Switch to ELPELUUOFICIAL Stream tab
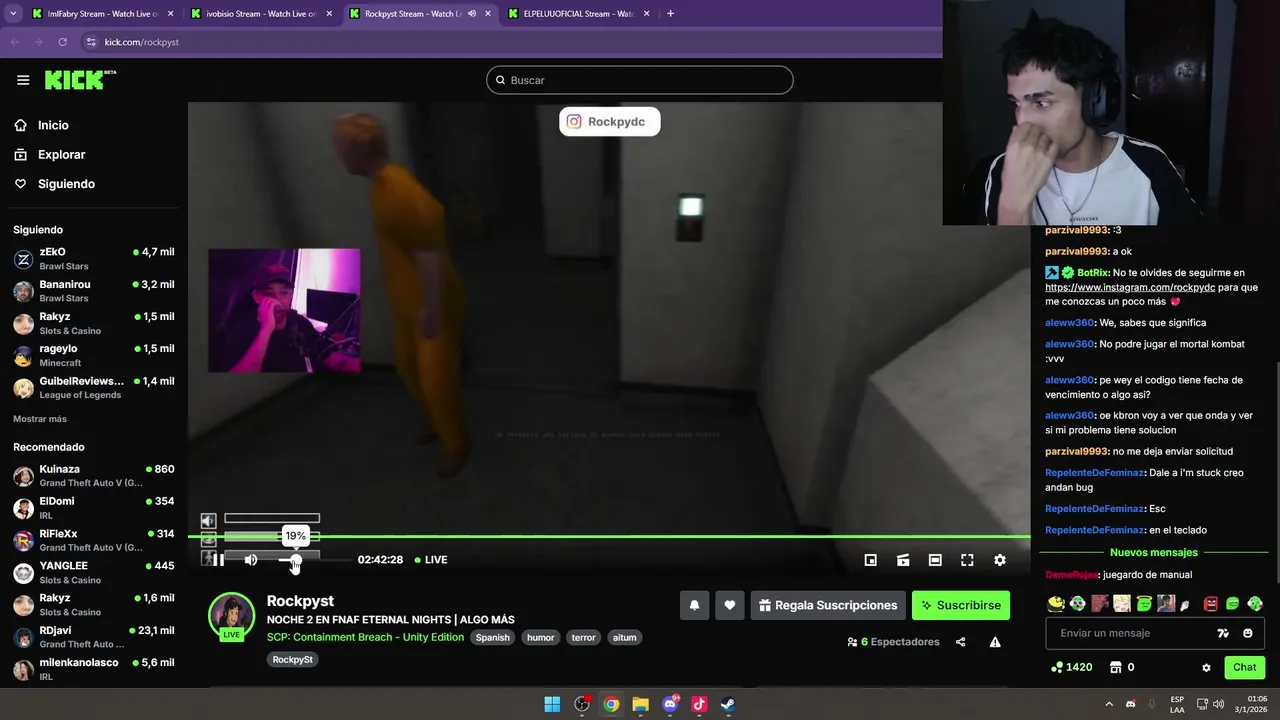 578,14
